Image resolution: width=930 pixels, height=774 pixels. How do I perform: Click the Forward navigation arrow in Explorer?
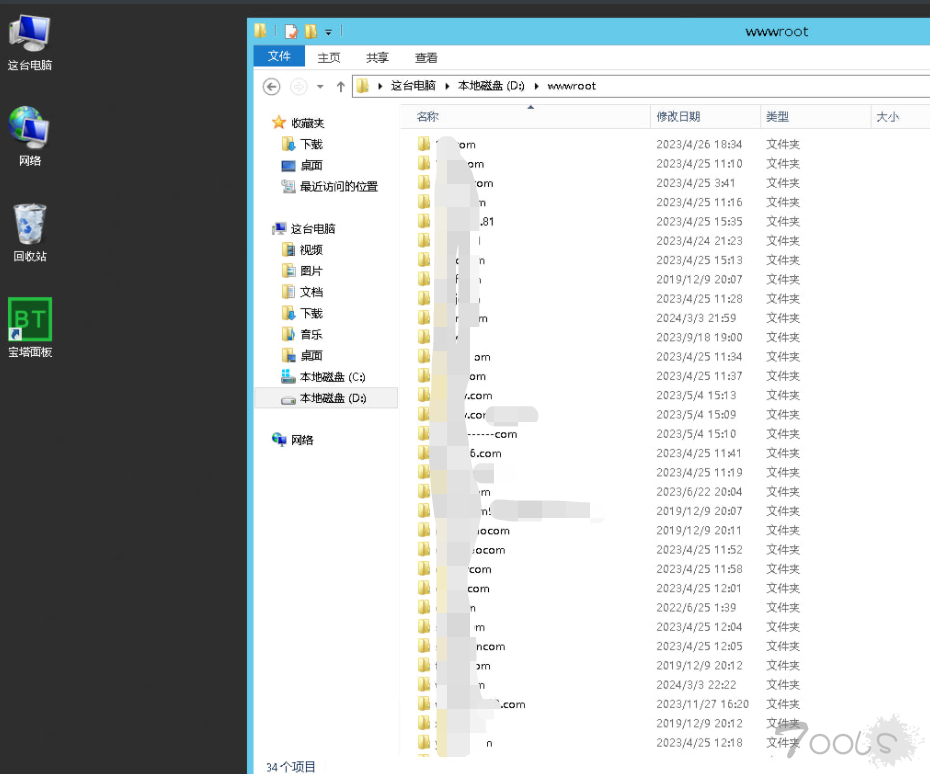tap(298, 87)
